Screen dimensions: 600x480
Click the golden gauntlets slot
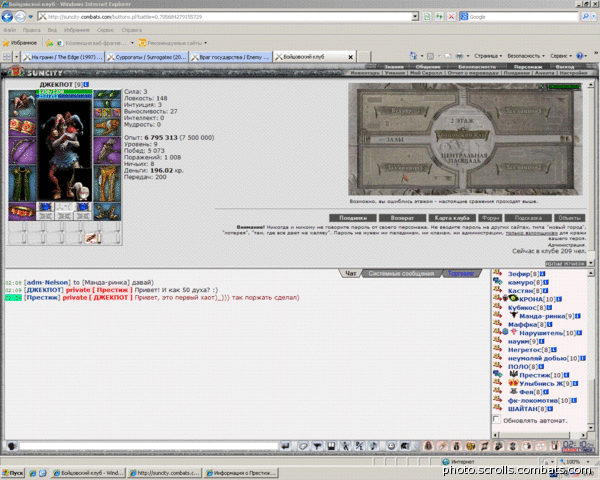coord(107,127)
